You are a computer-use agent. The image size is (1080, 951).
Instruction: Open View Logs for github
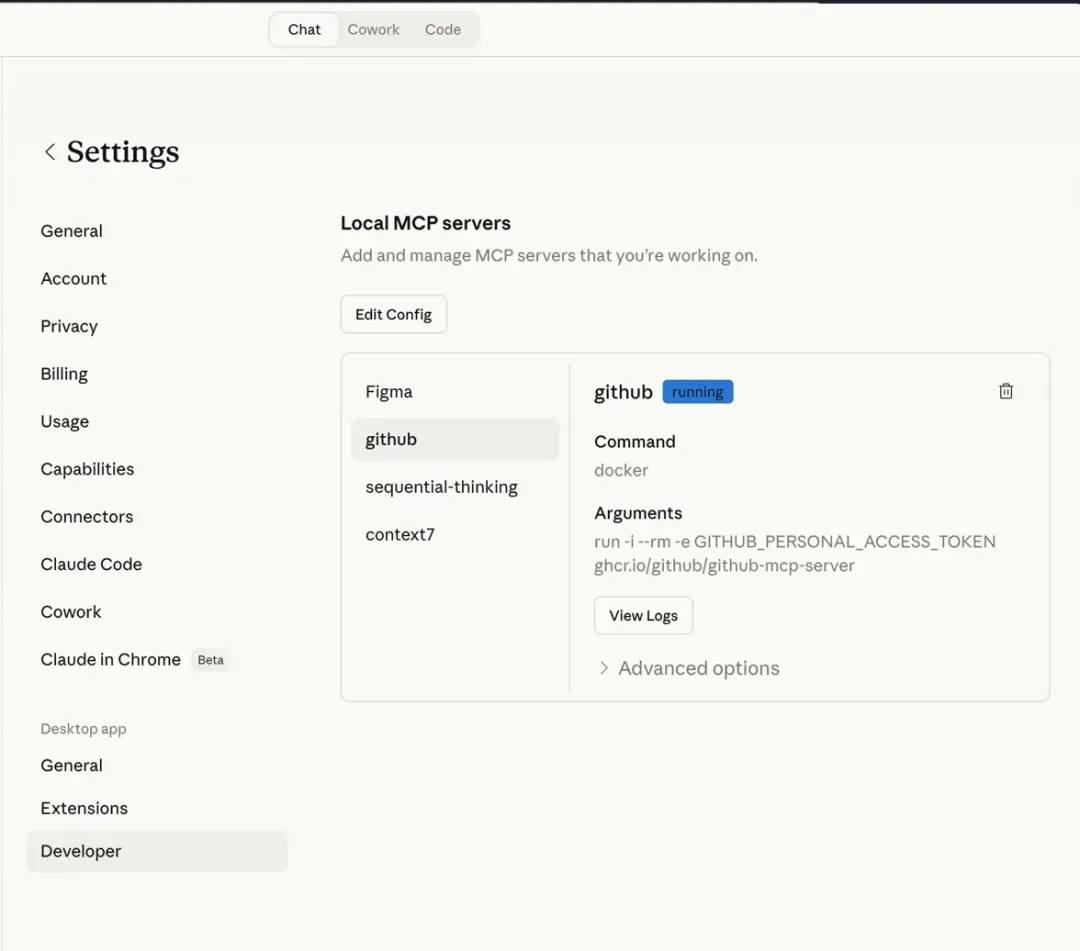(x=643, y=615)
